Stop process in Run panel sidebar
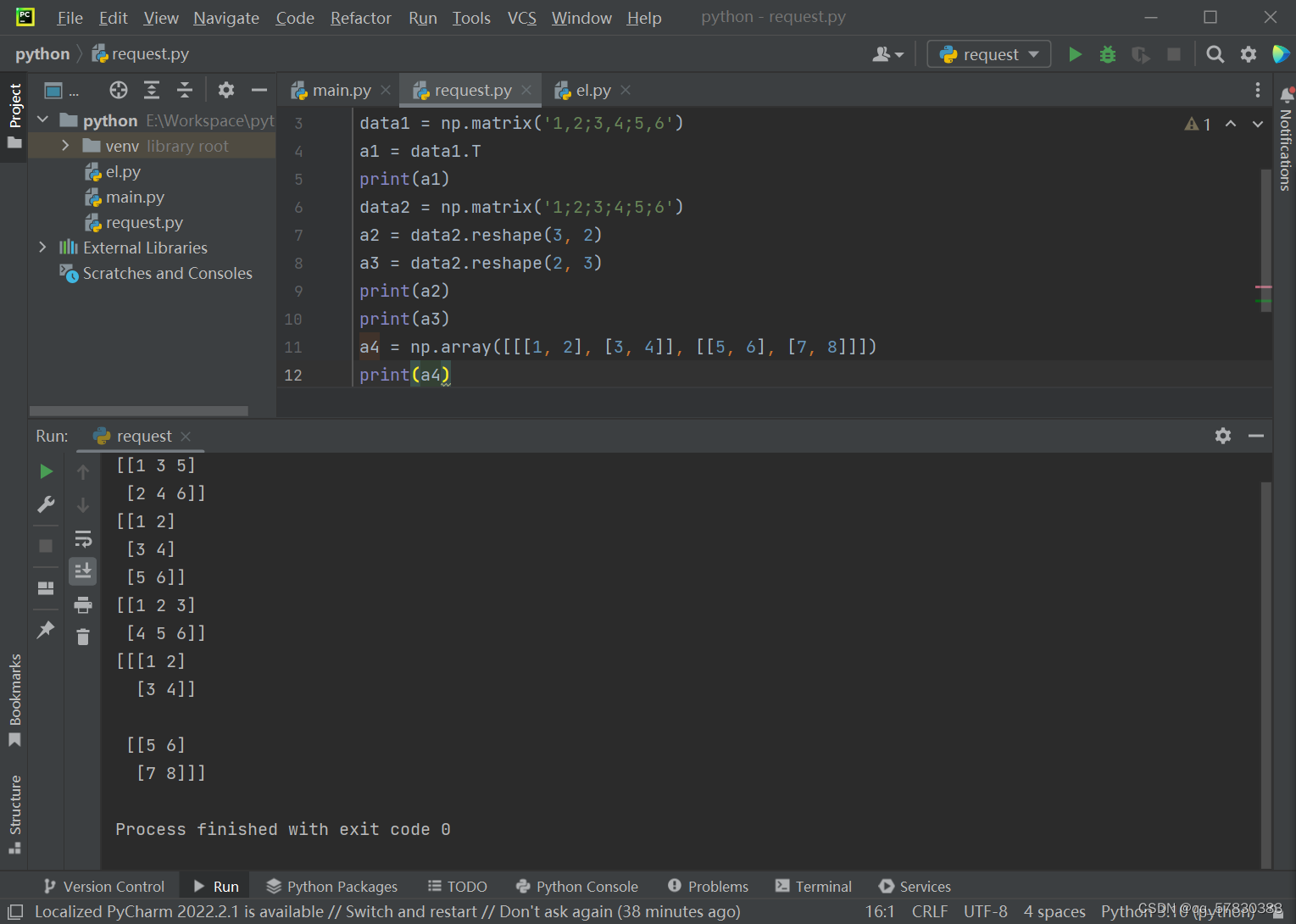This screenshot has height=924, width=1296. (46, 546)
